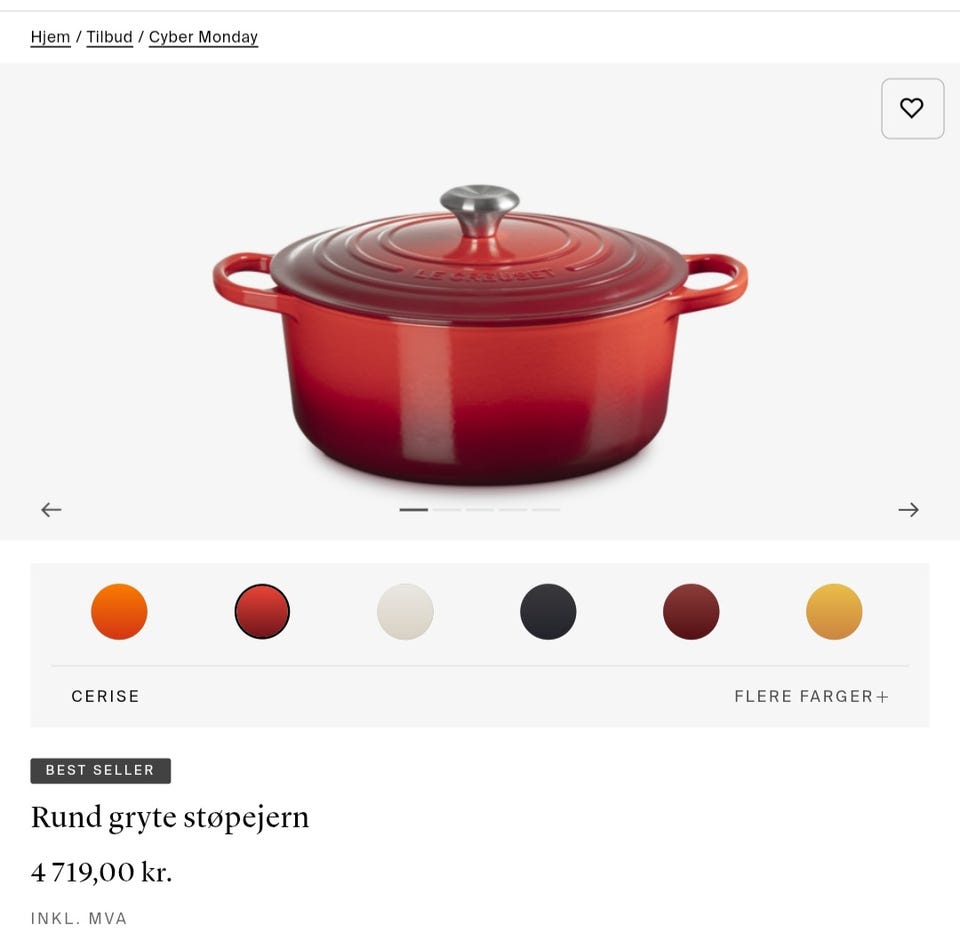
Task: Open the Tilbud breadcrumb link
Action: (109, 37)
